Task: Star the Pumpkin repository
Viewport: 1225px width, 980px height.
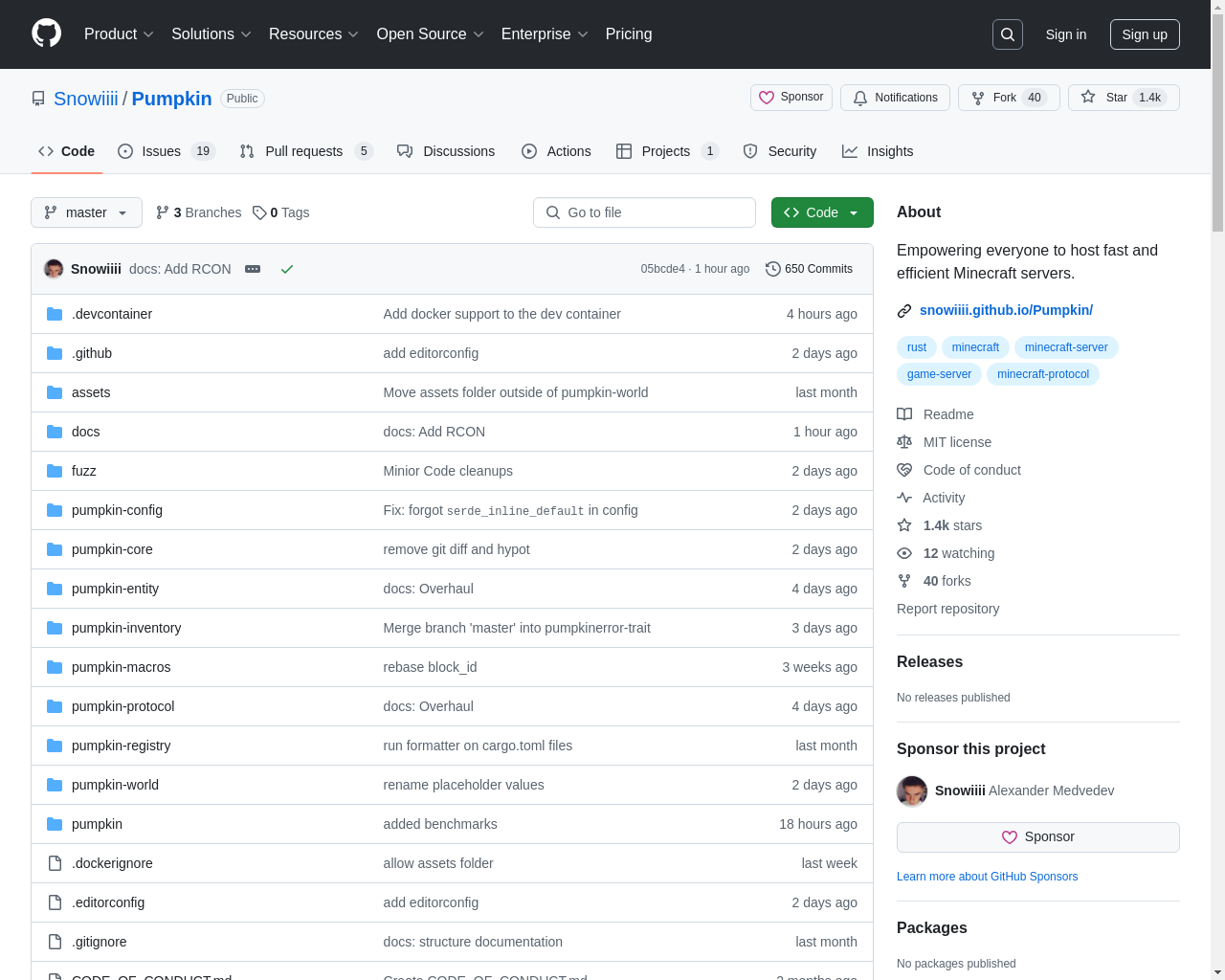Action: [1124, 98]
